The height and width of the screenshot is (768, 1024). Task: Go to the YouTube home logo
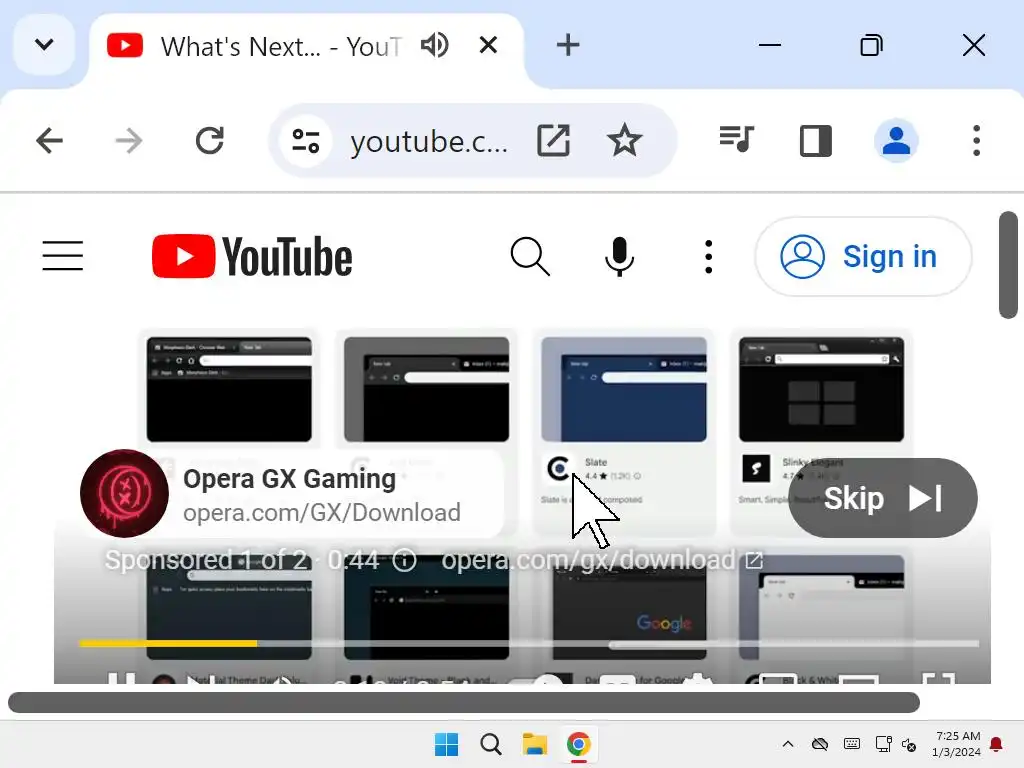(252, 257)
